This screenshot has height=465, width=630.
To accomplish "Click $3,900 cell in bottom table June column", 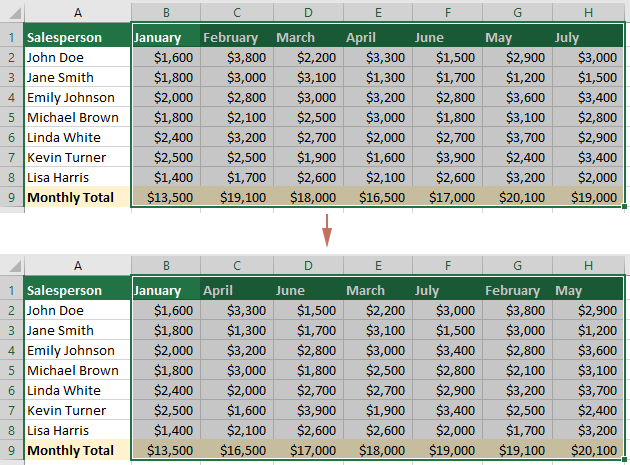I will [308, 410].
